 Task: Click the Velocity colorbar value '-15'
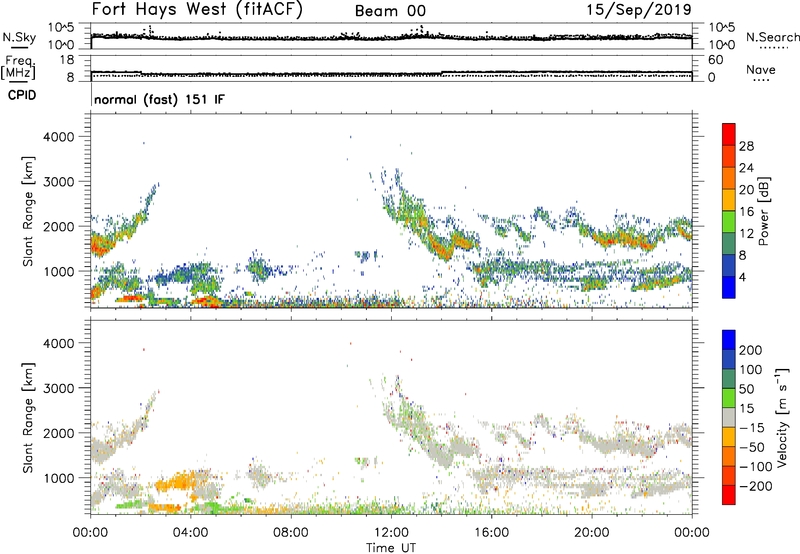tap(752, 428)
